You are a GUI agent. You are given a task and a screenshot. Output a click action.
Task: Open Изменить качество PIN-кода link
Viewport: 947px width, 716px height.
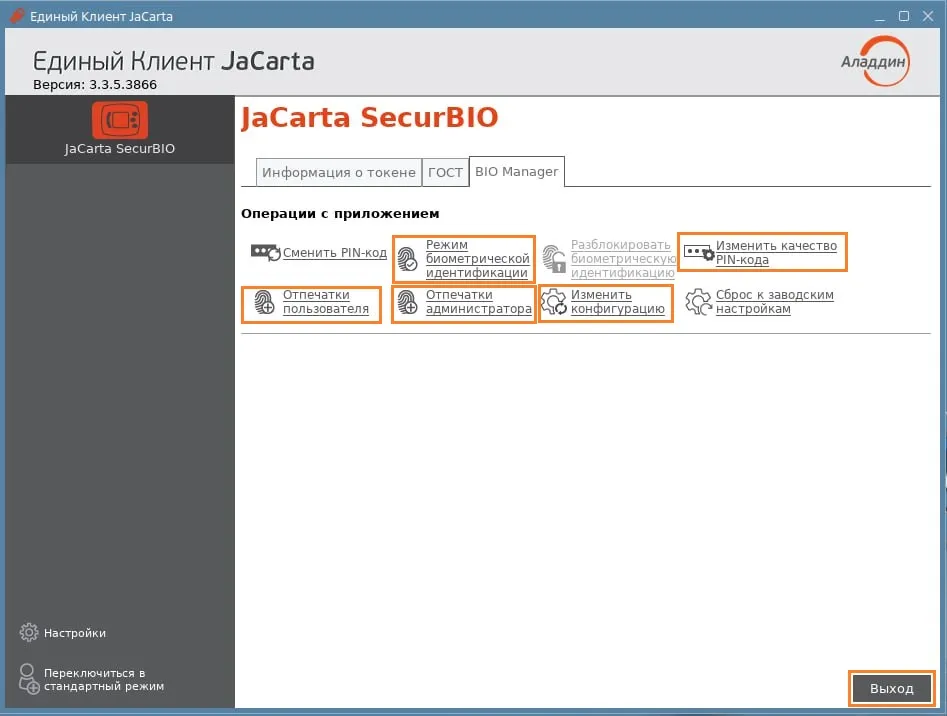pyautogui.click(x=776, y=253)
